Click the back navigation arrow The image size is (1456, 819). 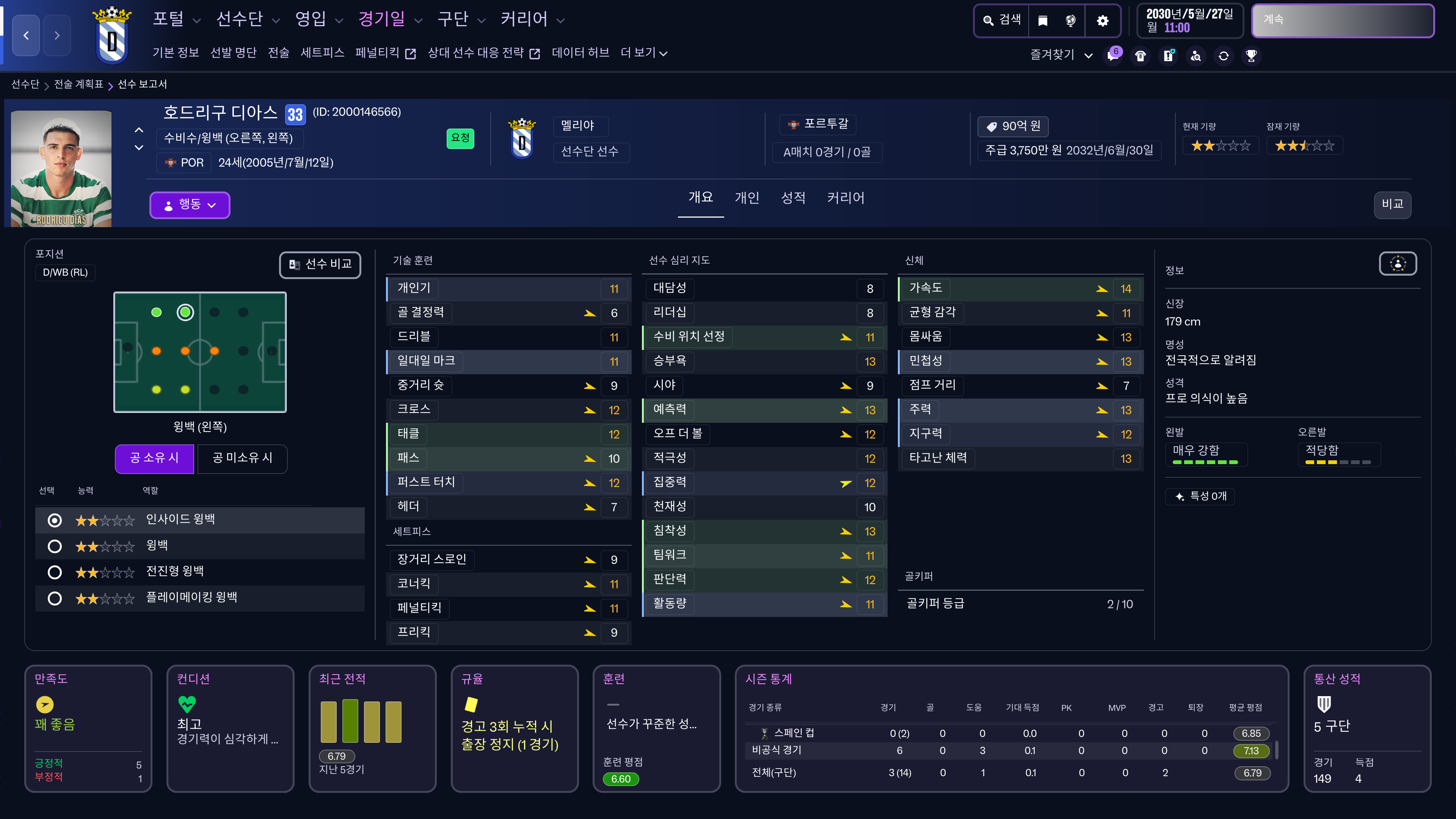click(26, 36)
